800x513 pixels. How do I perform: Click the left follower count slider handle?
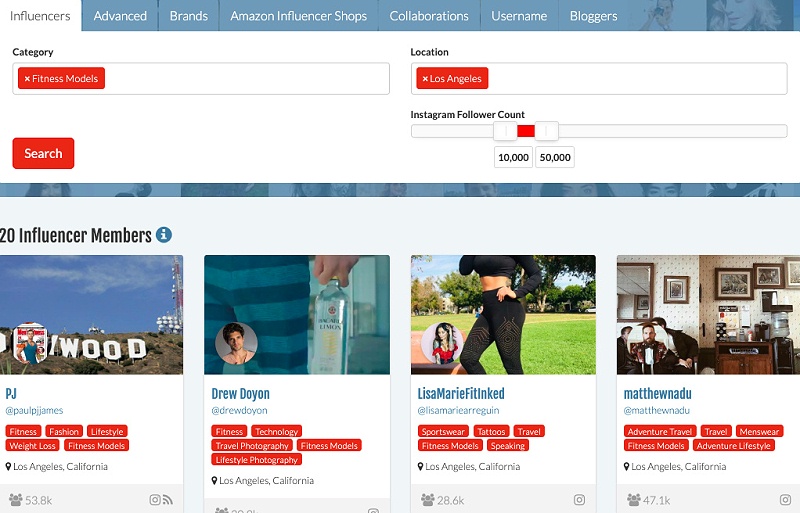tap(506, 131)
